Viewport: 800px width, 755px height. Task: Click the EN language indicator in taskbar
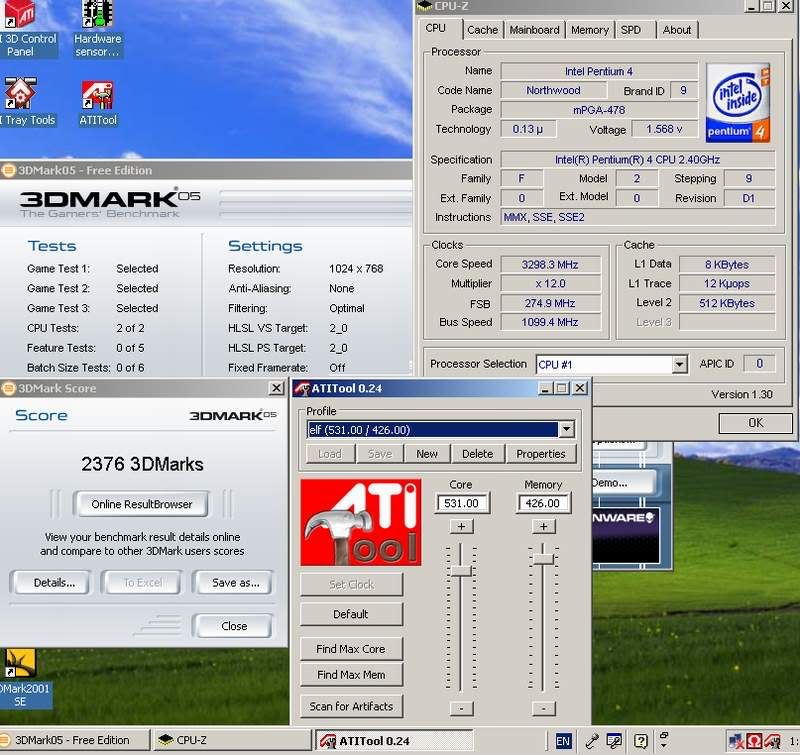click(563, 741)
